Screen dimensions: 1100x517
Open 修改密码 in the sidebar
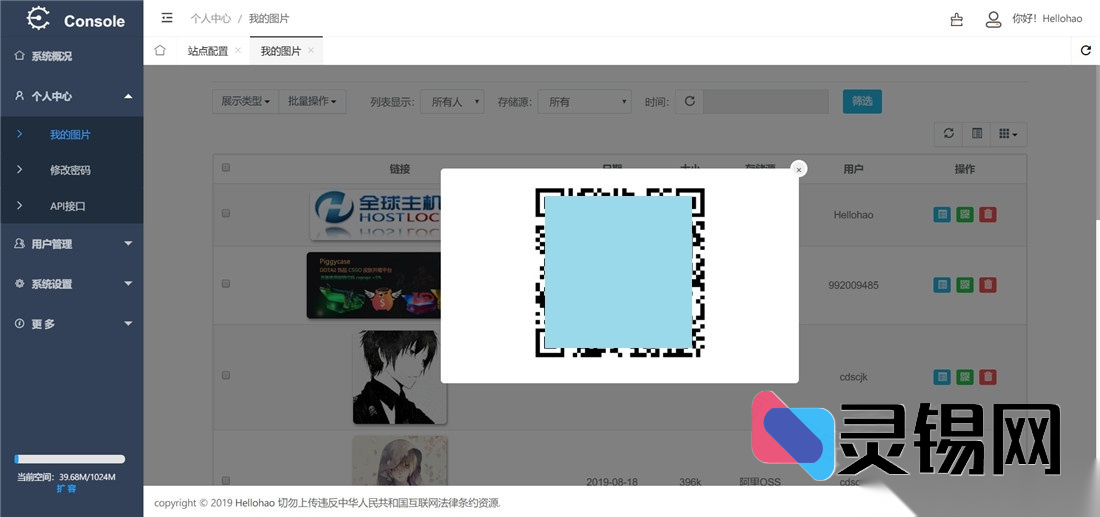(x=72, y=170)
